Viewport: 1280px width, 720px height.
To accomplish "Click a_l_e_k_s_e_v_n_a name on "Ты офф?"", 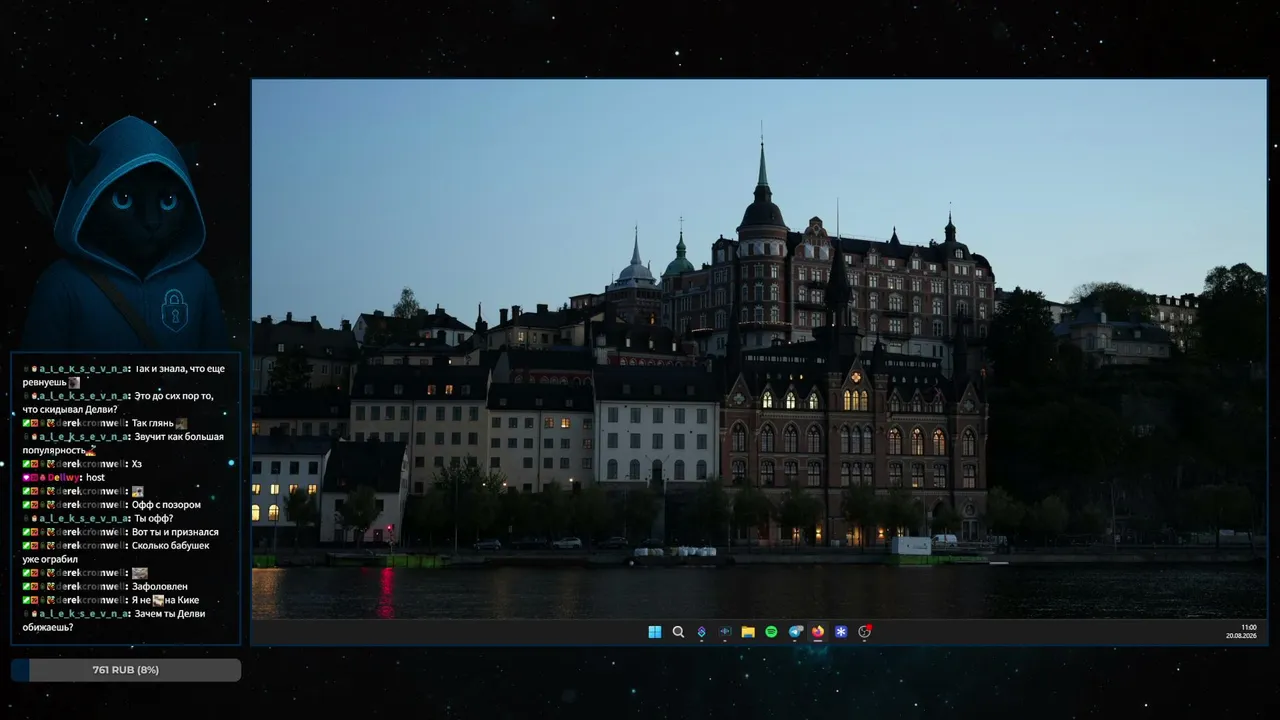I will coord(83,519).
